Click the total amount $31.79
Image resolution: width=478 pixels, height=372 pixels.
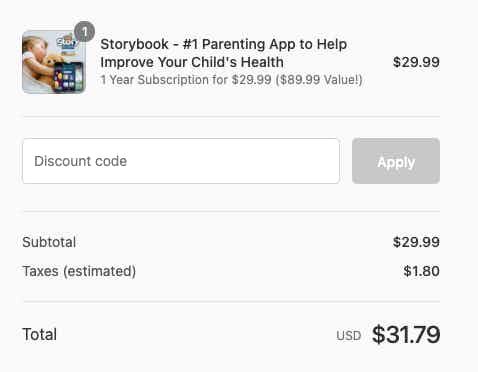406,334
